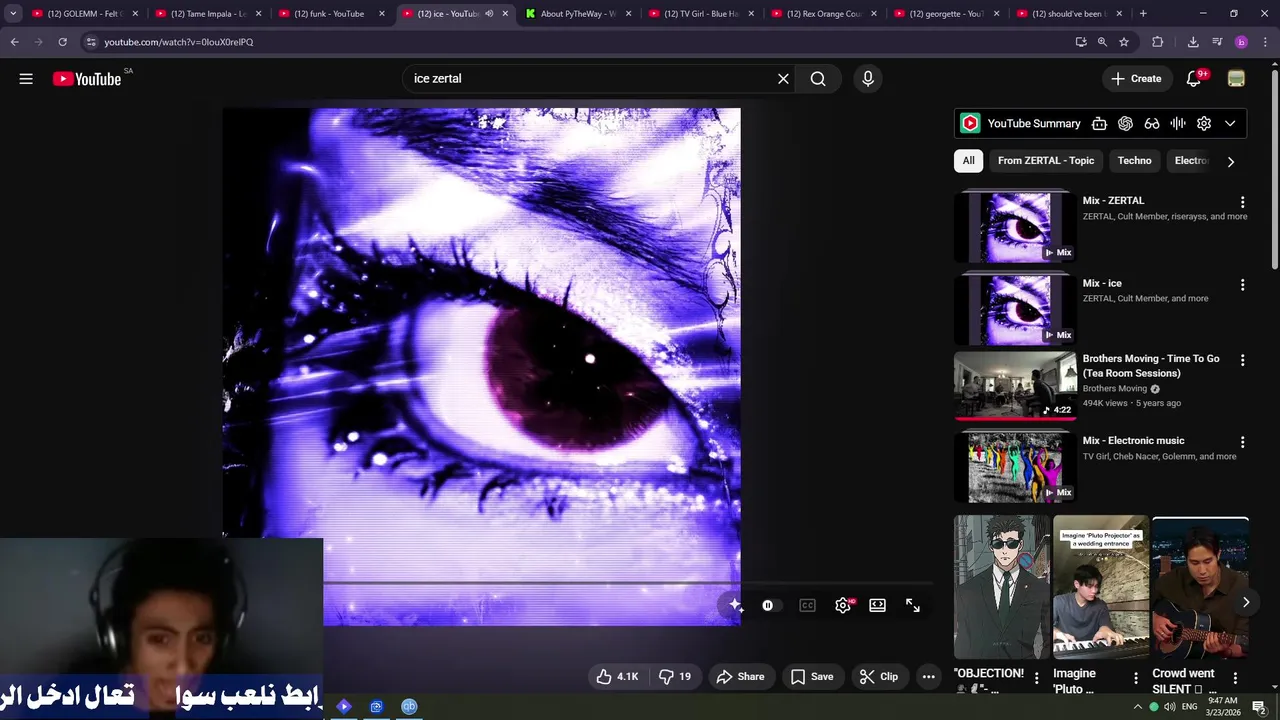Click the address bar URL
The height and width of the screenshot is (720, 1280).
(x=179, y=42)
